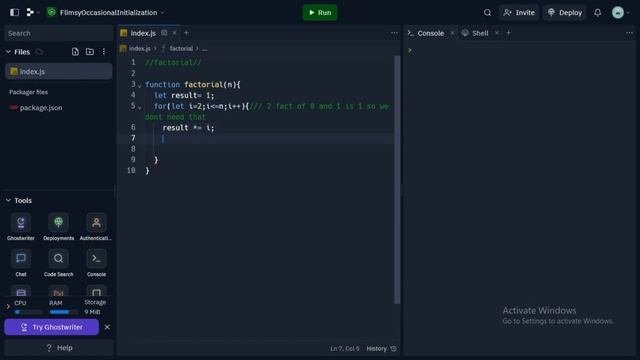Open the user avatar menu
Screen dimensions: 640x360
pos(618,12)
